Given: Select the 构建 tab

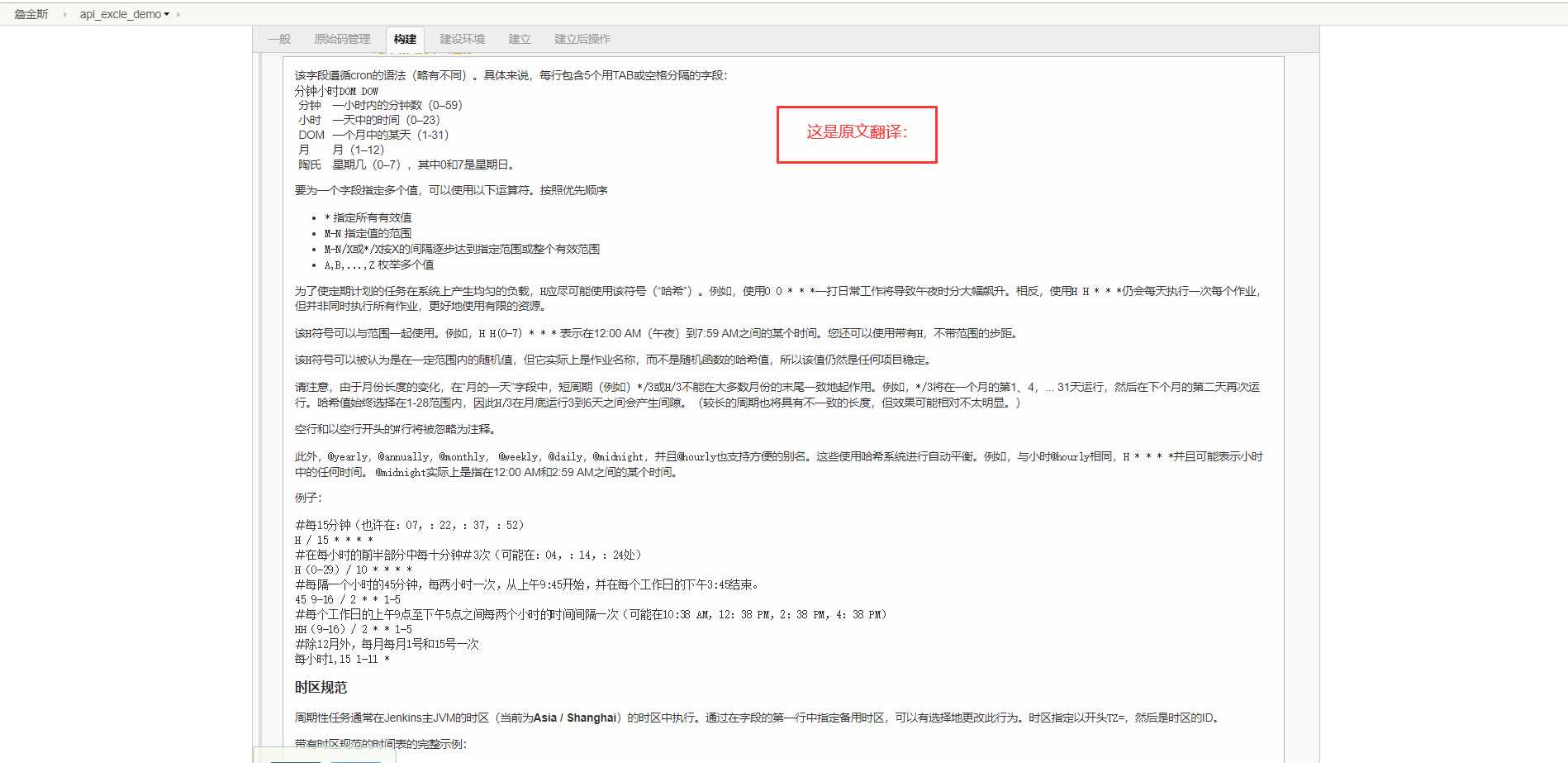Looking at the screenshot, I should click(x=405, y=39).
